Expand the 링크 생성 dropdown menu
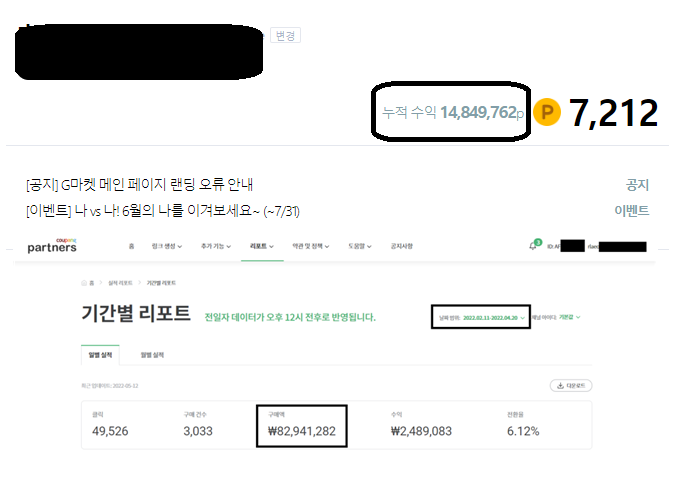The height and width of the screenshot is (501, 681). click(x=167, y=246)
